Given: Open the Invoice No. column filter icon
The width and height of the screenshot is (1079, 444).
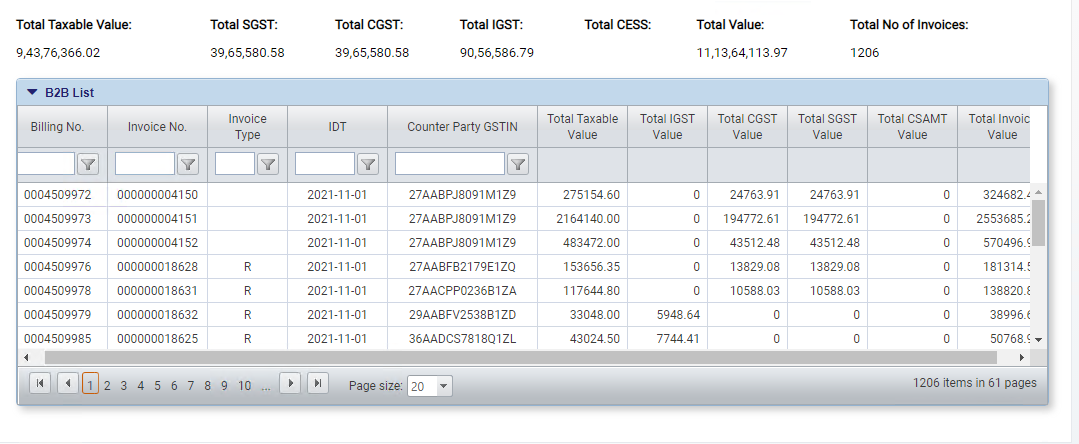Looking at the screenshot, I should (187, 164).
